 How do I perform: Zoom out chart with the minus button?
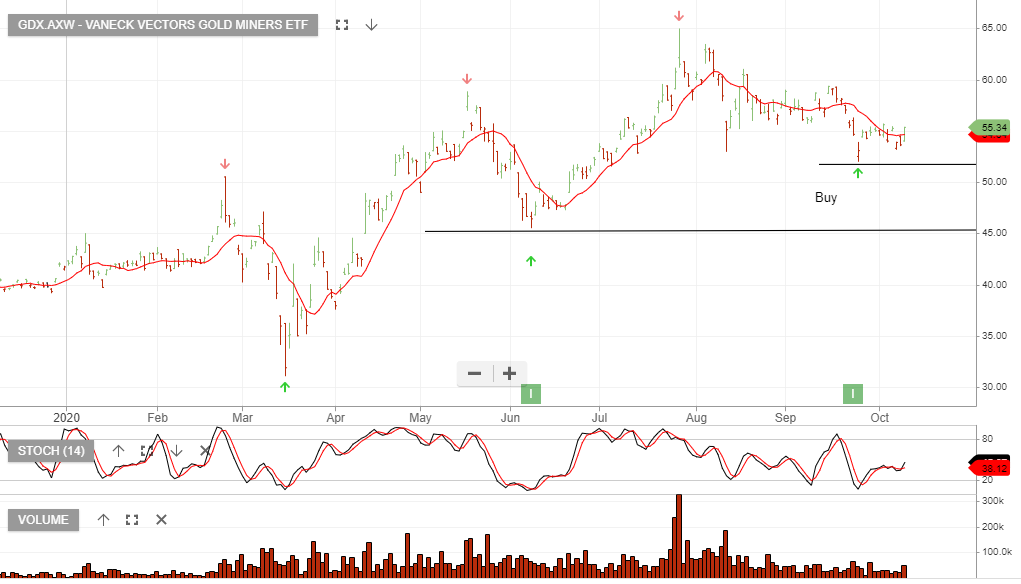(x=475, y=373)
